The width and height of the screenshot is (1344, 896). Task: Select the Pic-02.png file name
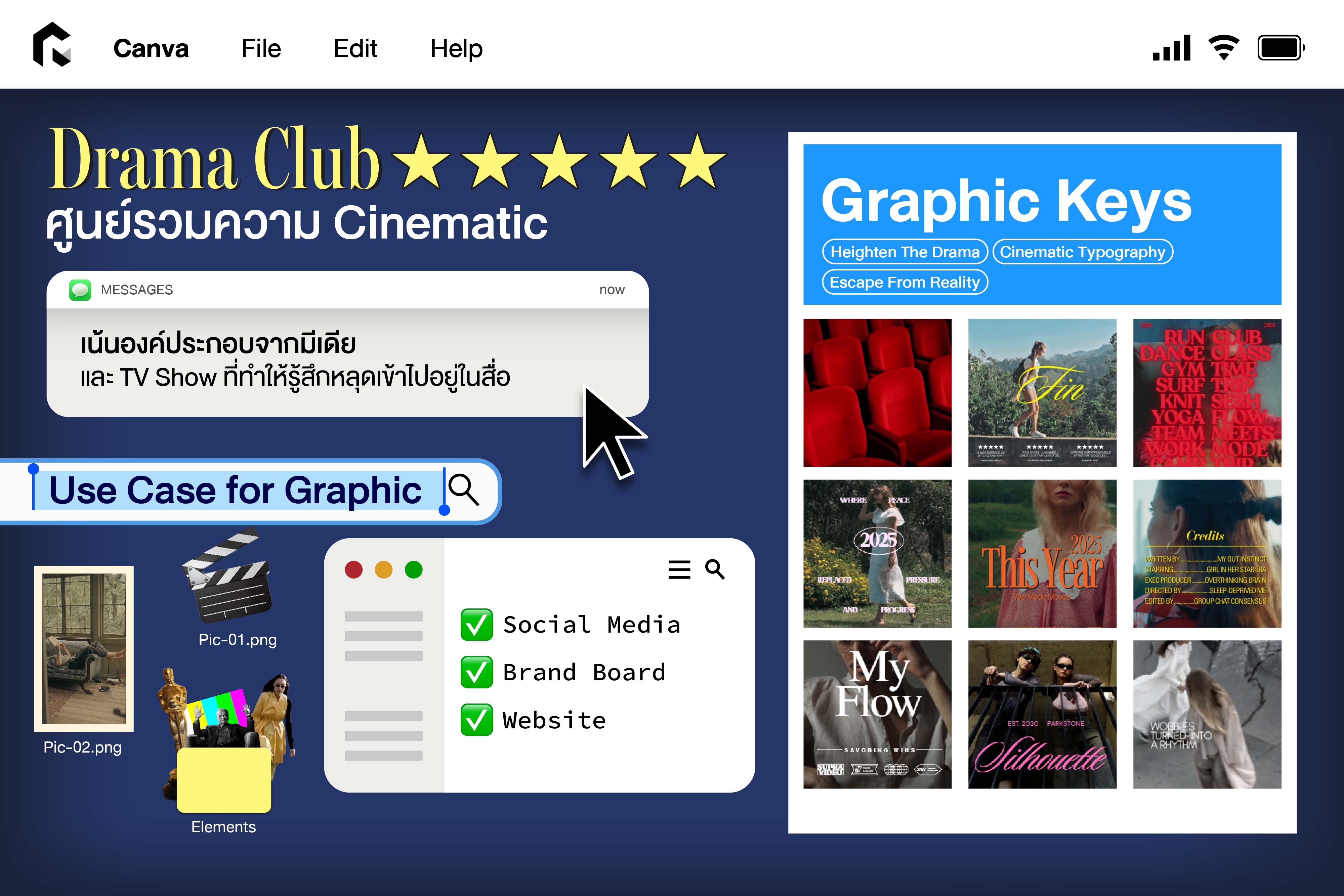[x=83, y=748]
